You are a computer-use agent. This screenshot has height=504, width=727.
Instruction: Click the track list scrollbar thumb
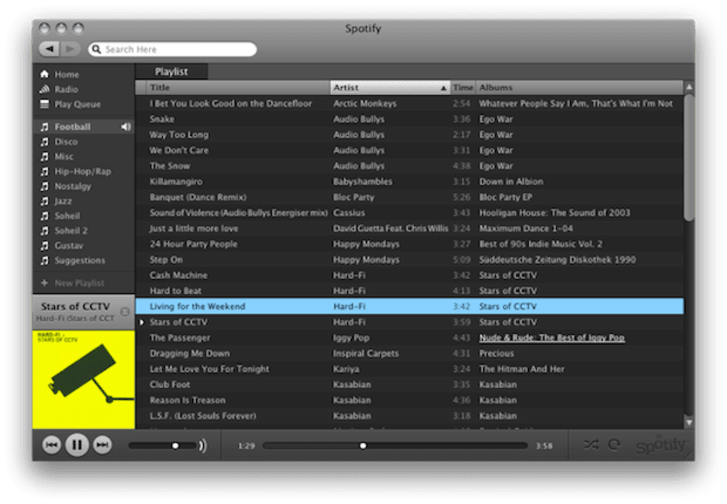click(x=689, y=158)
